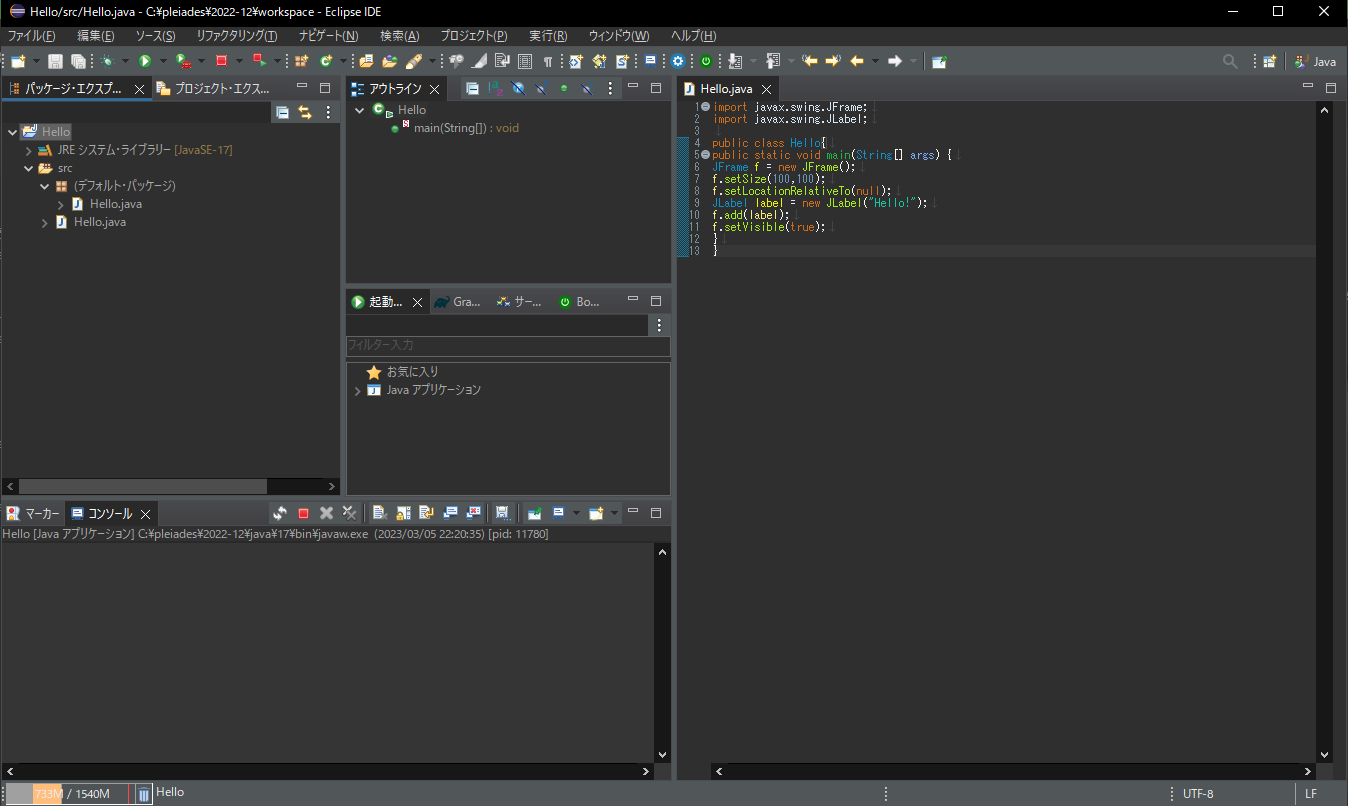
Task: Open the ウィンドウ menu
Action: [x=617, y=35]
